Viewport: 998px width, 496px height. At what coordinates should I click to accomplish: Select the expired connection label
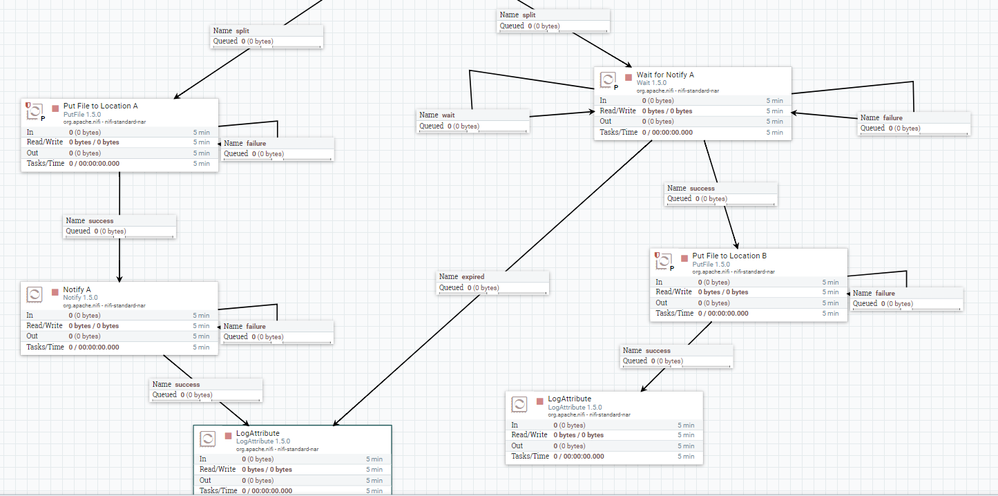tap(493, 282)
